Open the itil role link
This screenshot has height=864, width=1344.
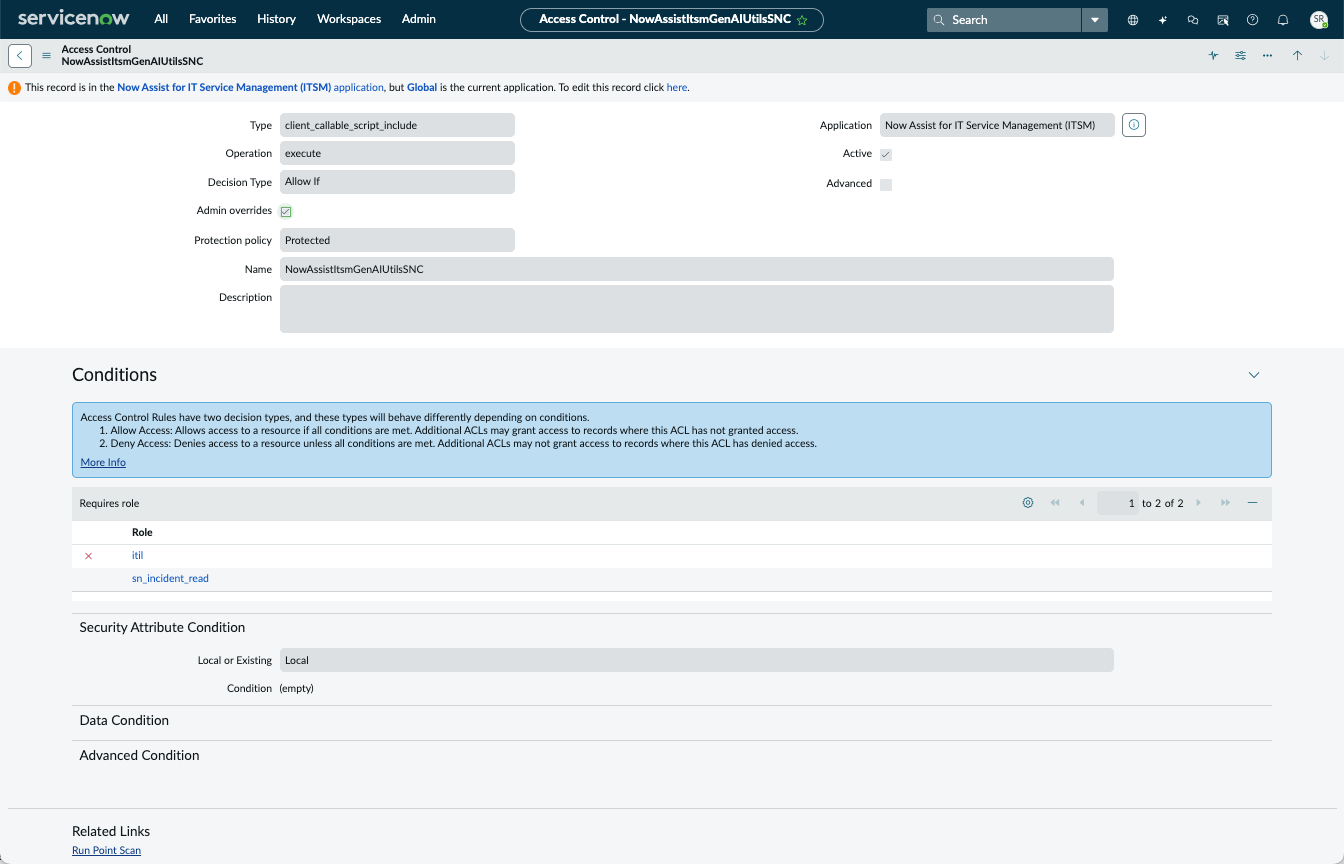[138, 556]
